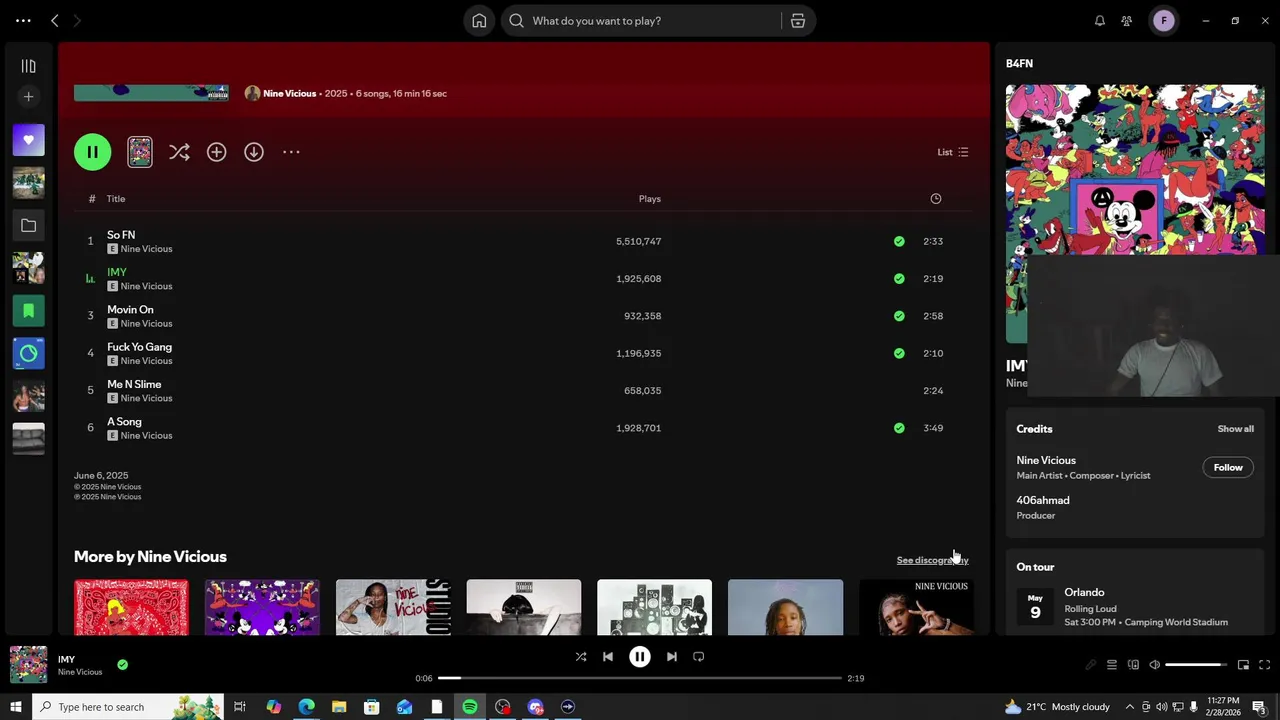Enter full screen mode
The width and height of the screenshot is (1280, 720).
pyautogui.click(x=1264, y=665)
